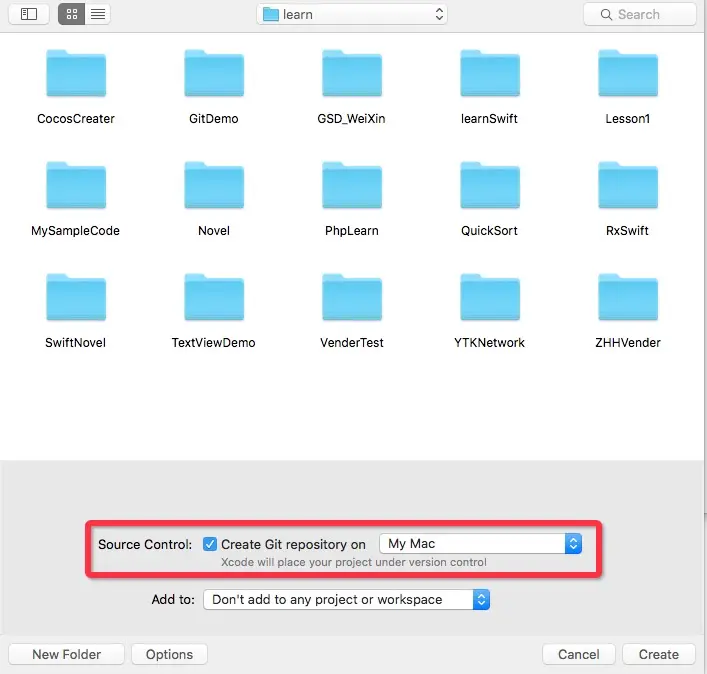Uncheck Create Git repository checkbox
This screenshot has width=707, height=674.
tap(210, 544)
